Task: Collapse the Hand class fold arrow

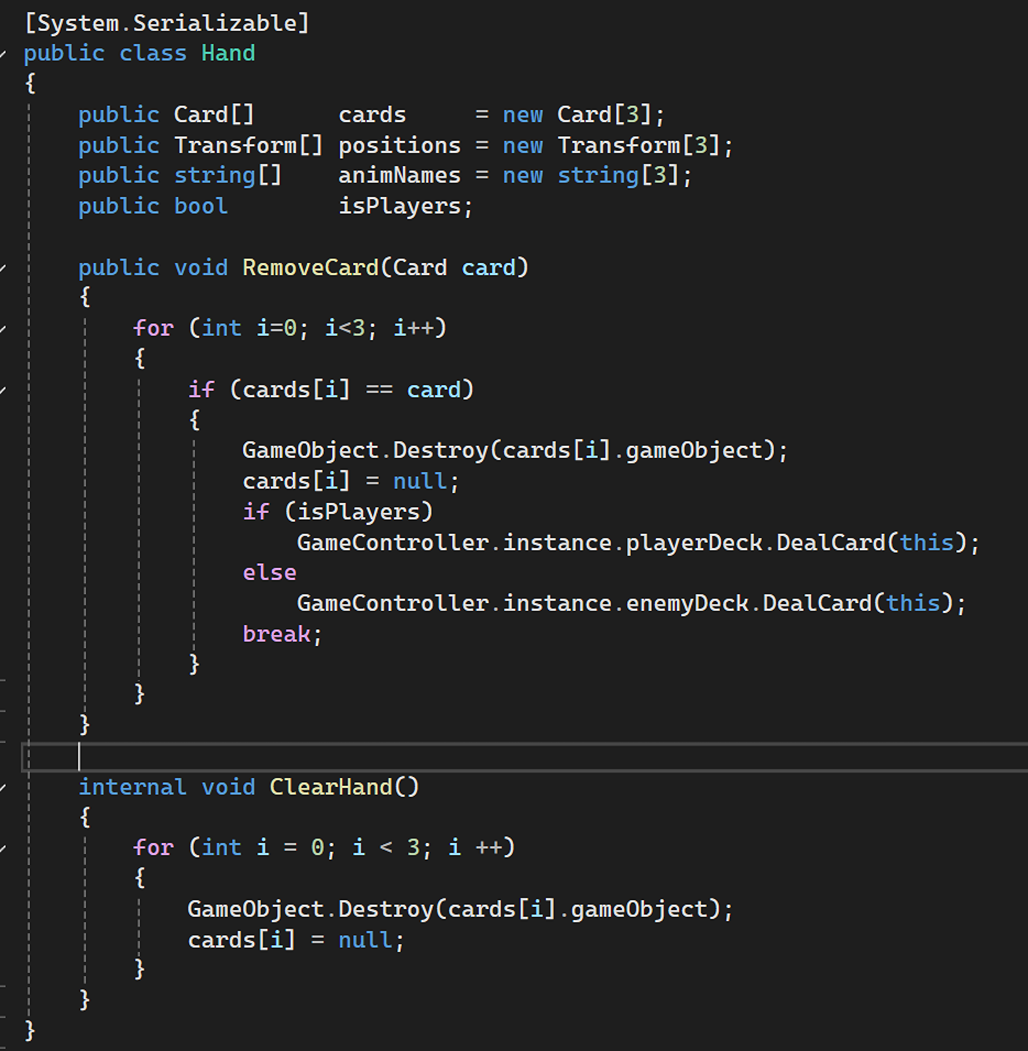Action: coord(4,53)
